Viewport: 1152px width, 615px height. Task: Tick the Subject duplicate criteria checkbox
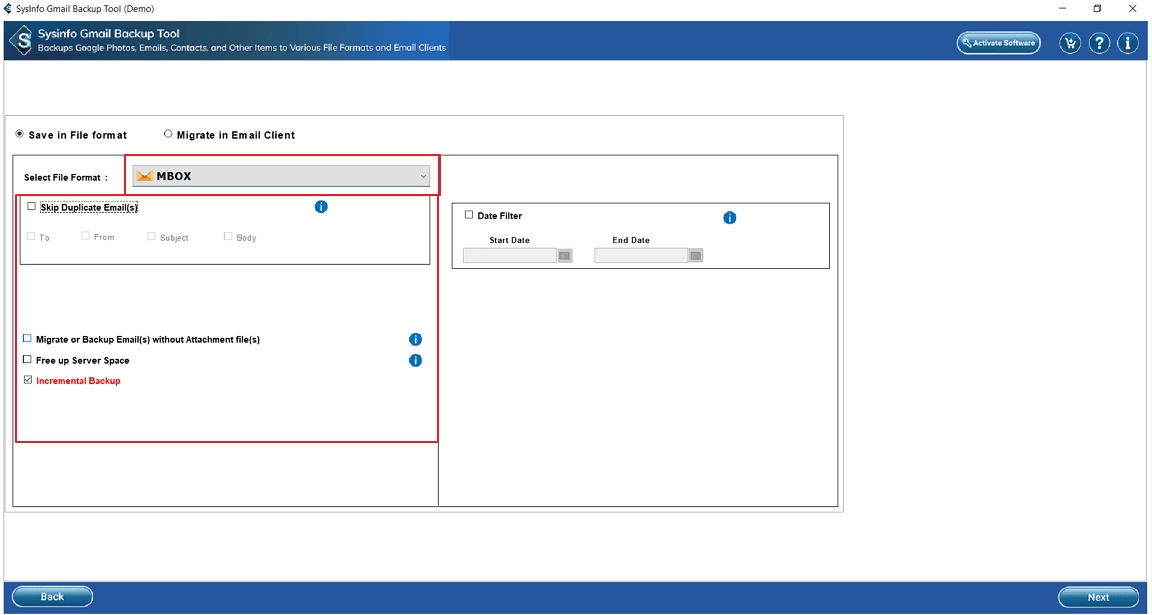(151, 237)
